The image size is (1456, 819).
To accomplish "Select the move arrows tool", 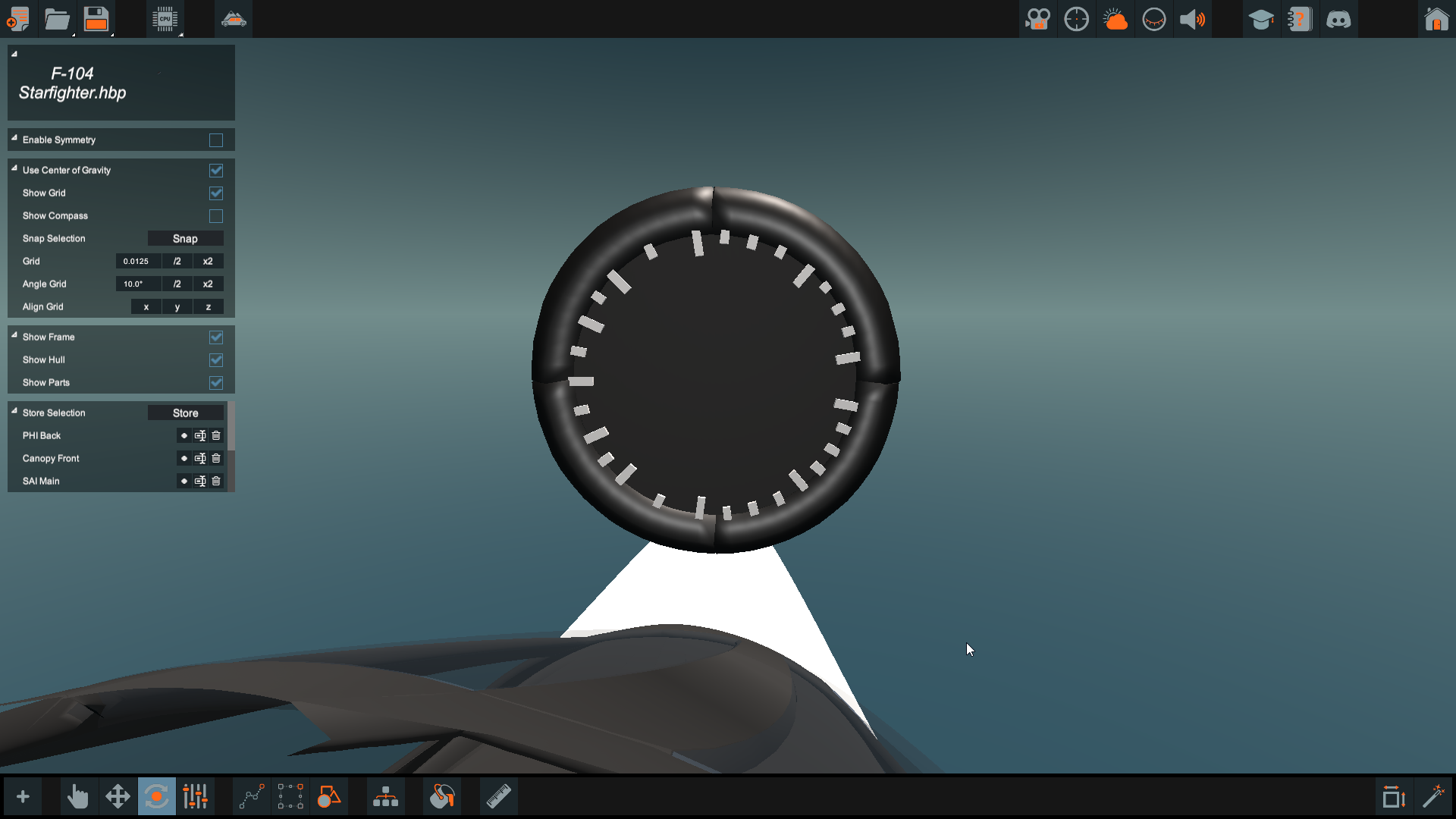I will point(118,796).
